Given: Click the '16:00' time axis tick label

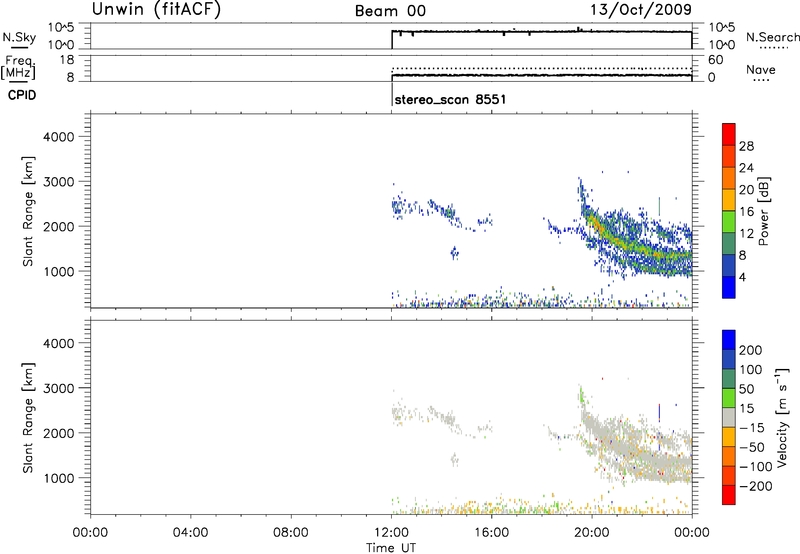Looking at the screenshot, I should pos(491,533).
